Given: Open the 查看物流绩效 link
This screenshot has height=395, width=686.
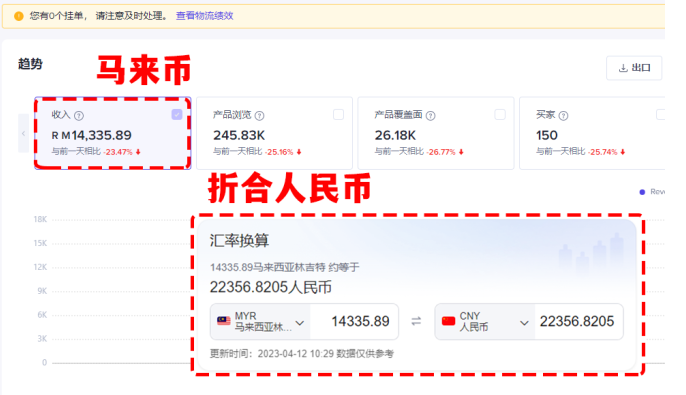Looking at the screenshot, I should pos(204,16).
